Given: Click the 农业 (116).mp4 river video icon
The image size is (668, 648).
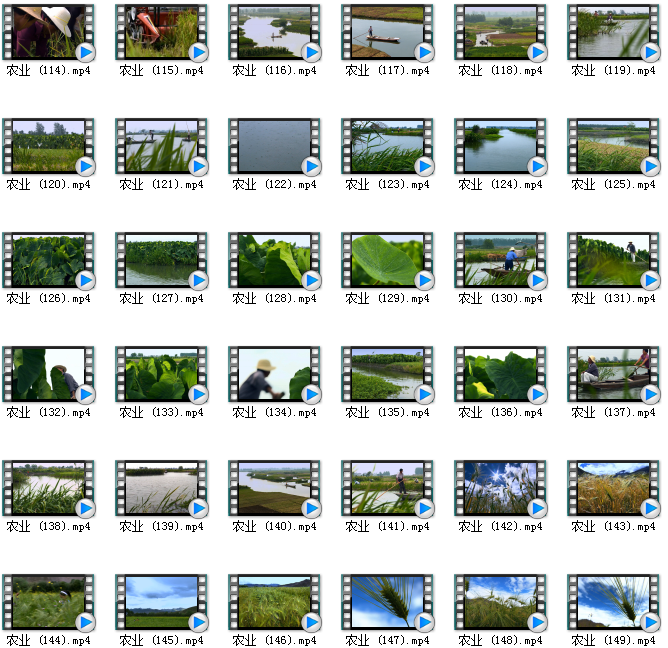Looking at the screenshot, I should click(274, 32).
